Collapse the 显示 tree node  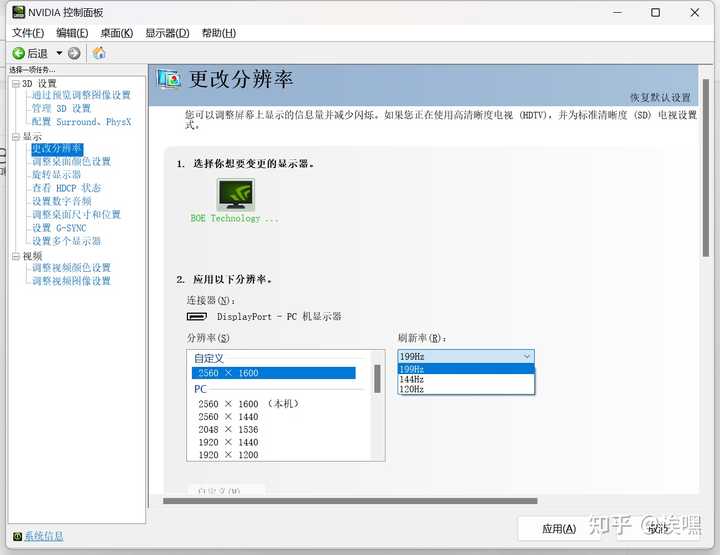16,136
